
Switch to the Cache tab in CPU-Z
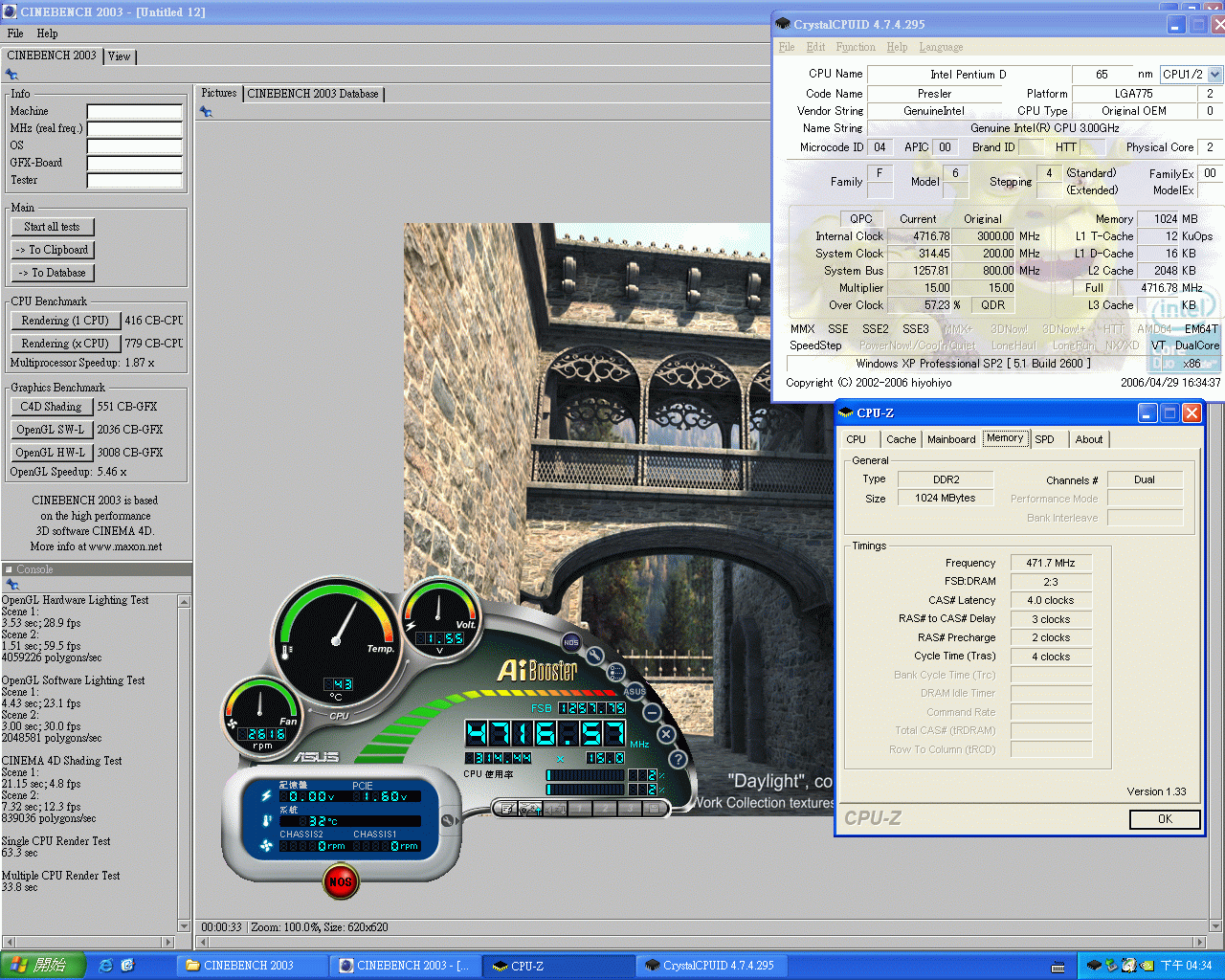point(901,439)
